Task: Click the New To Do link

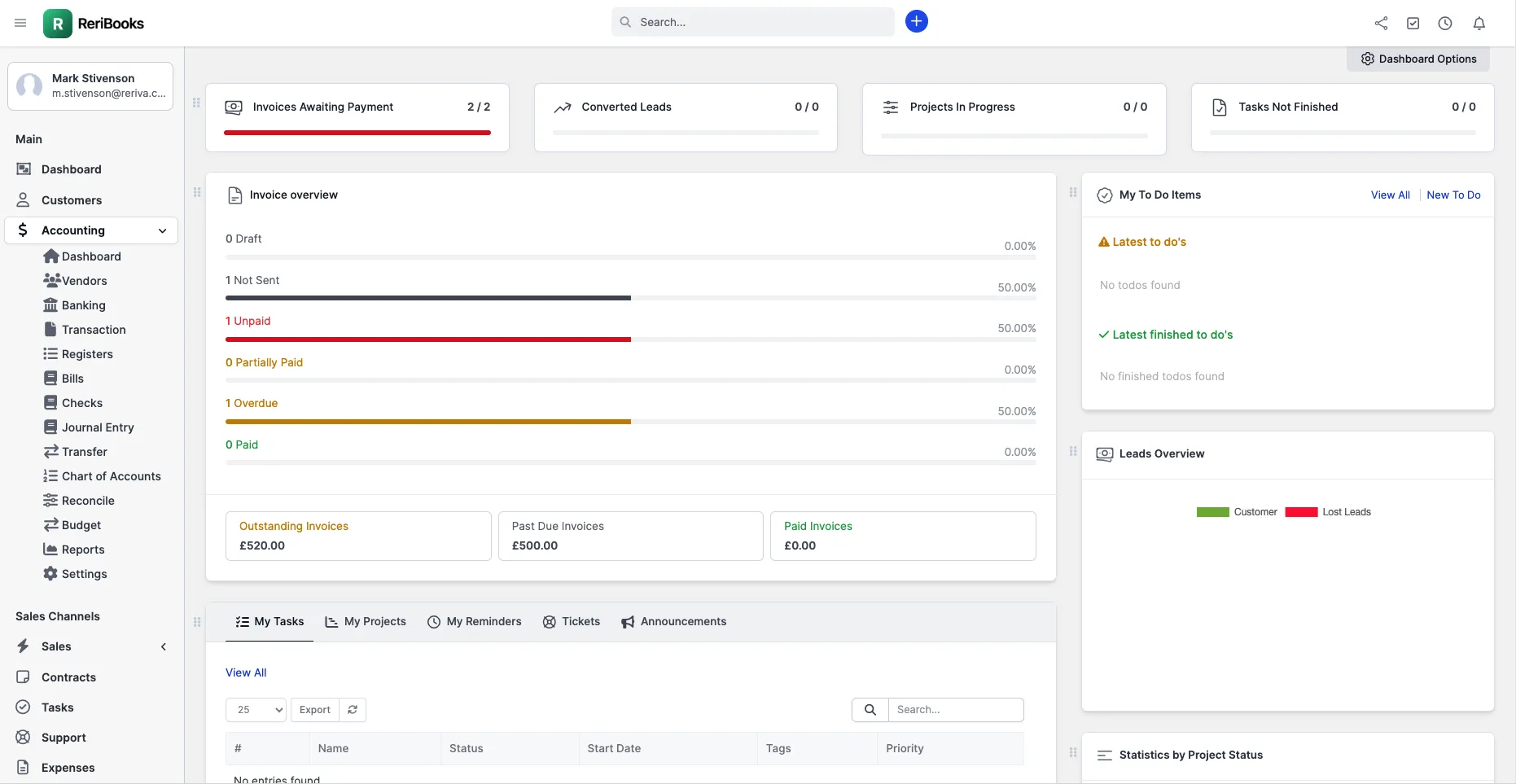Action: (1454, 195)
